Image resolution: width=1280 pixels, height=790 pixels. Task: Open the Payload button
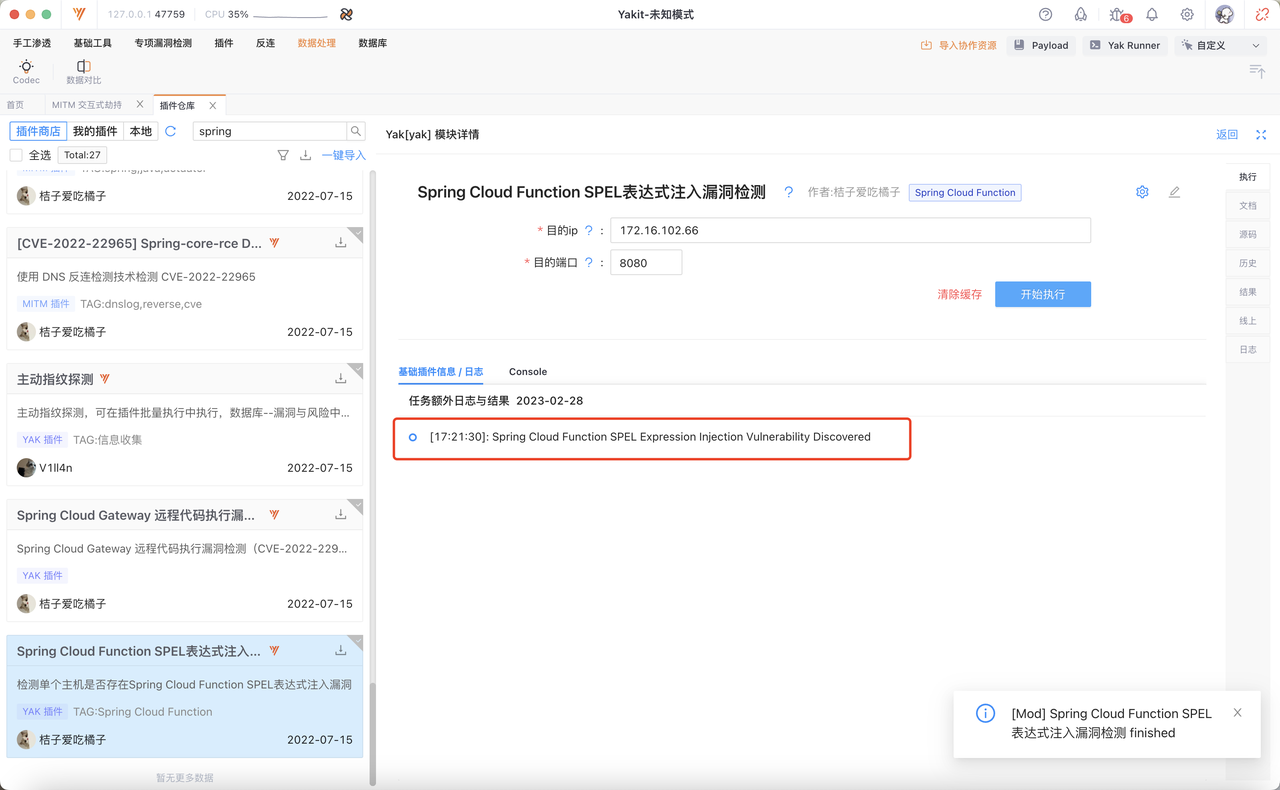point(1041,45)
